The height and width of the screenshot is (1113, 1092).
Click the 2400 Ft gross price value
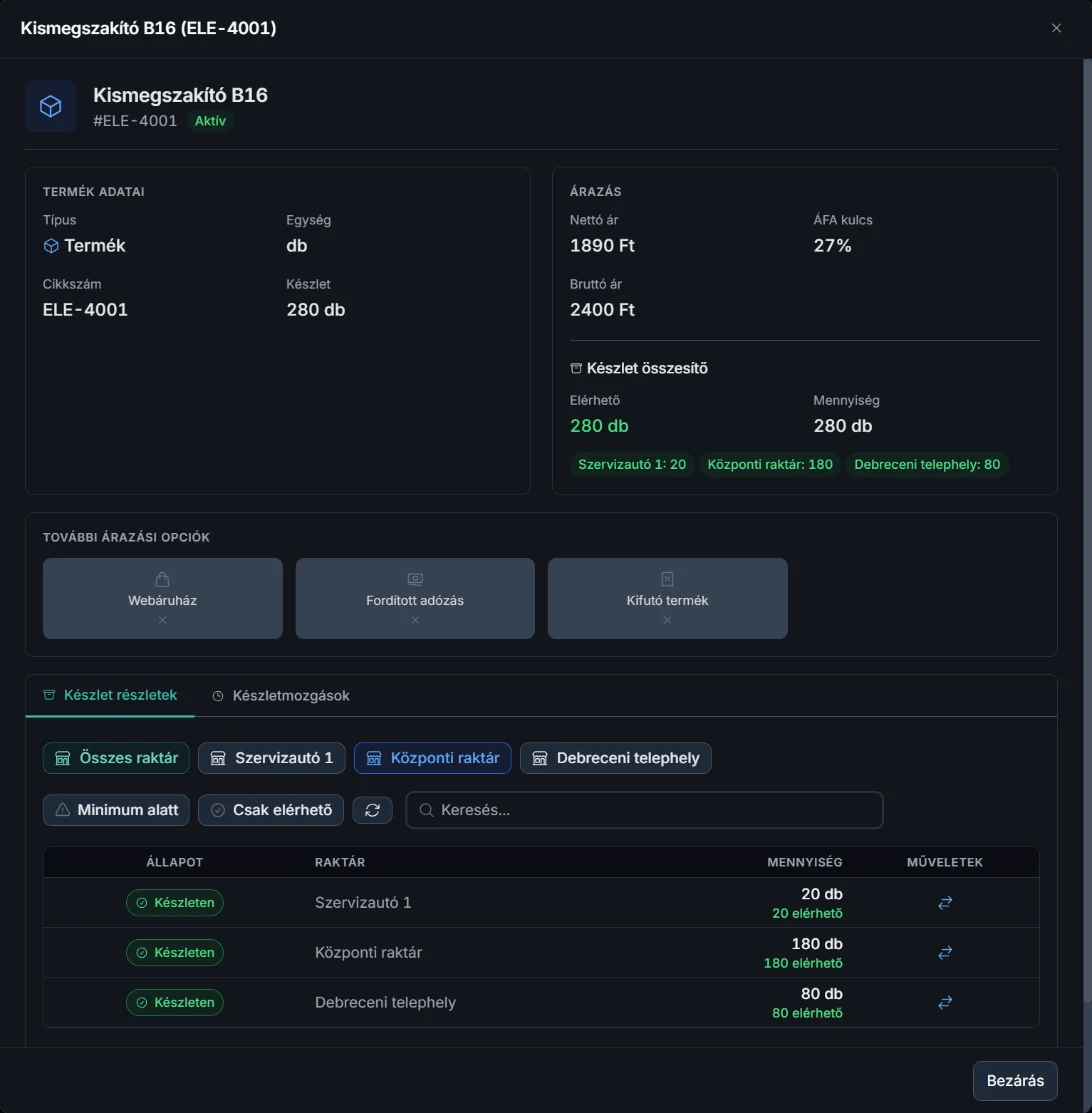point(602,309)
